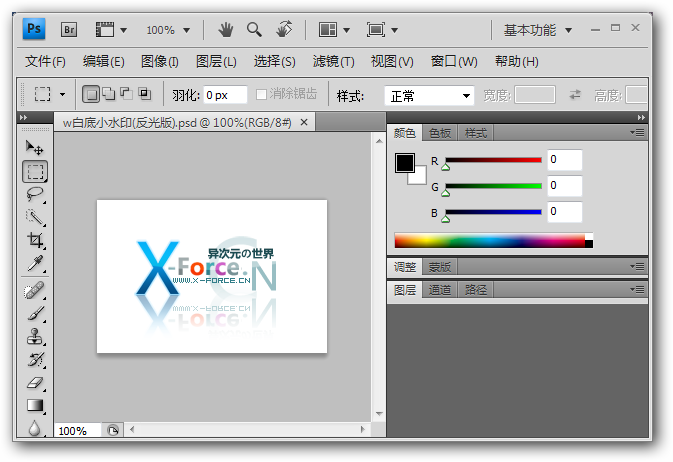Switch to the 蒙版 masks tab
This screenshot has height=462, width=673.
[440, 267]
